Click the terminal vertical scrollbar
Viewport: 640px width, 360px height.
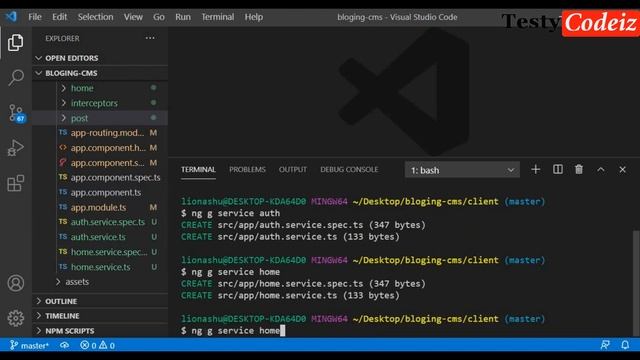[x=636, y=284]
